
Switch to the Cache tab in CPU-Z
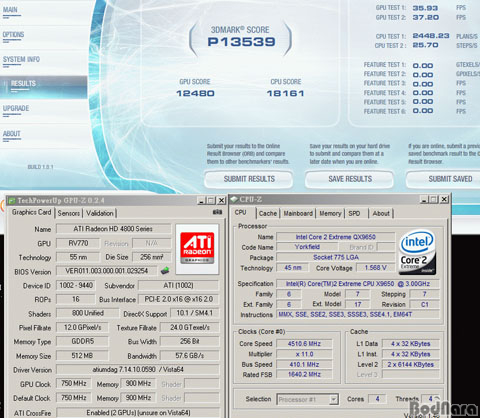pyautogui.click(x=268, y=214)
